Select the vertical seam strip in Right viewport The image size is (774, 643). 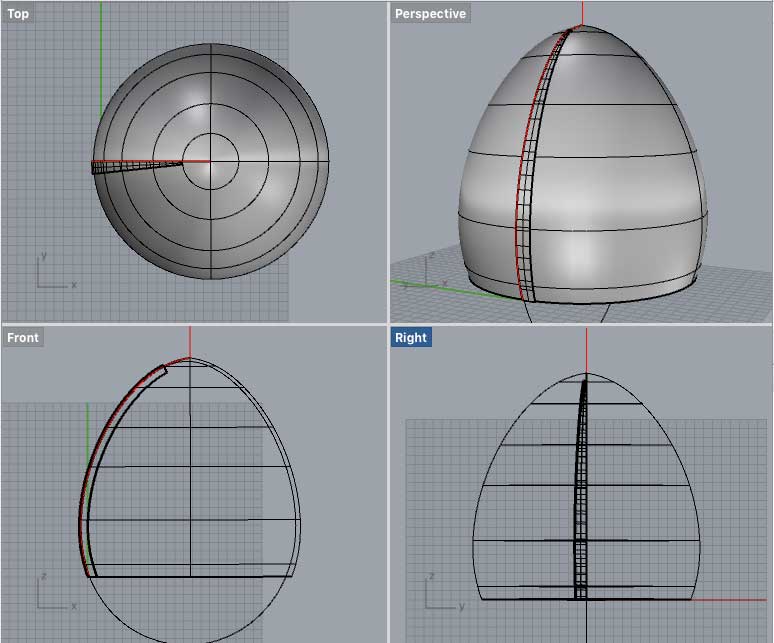pos(581,500)
